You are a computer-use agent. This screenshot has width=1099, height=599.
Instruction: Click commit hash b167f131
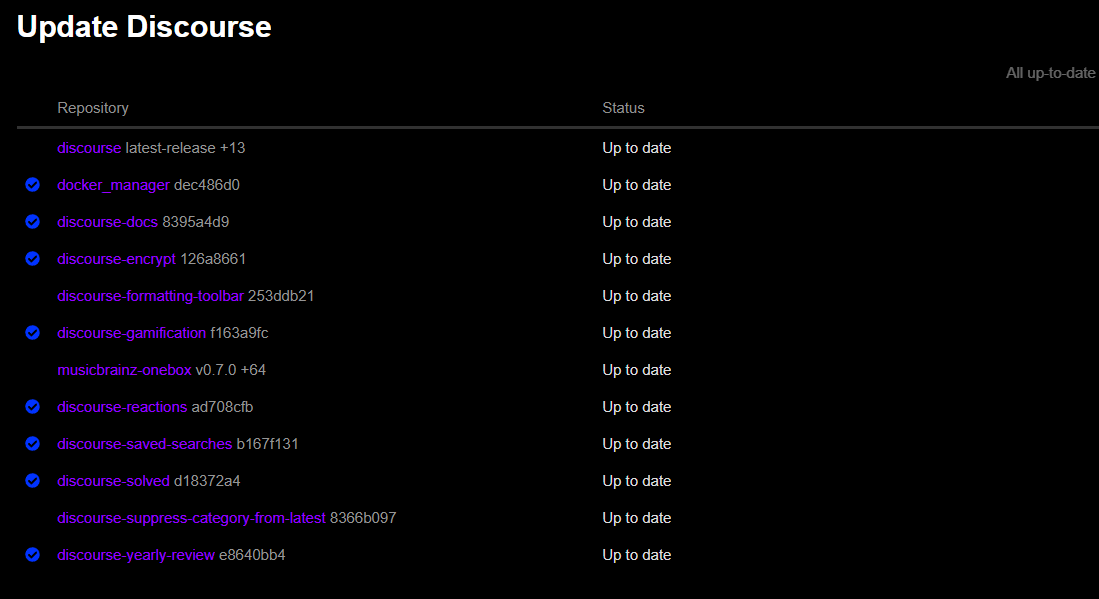[267, 444]
